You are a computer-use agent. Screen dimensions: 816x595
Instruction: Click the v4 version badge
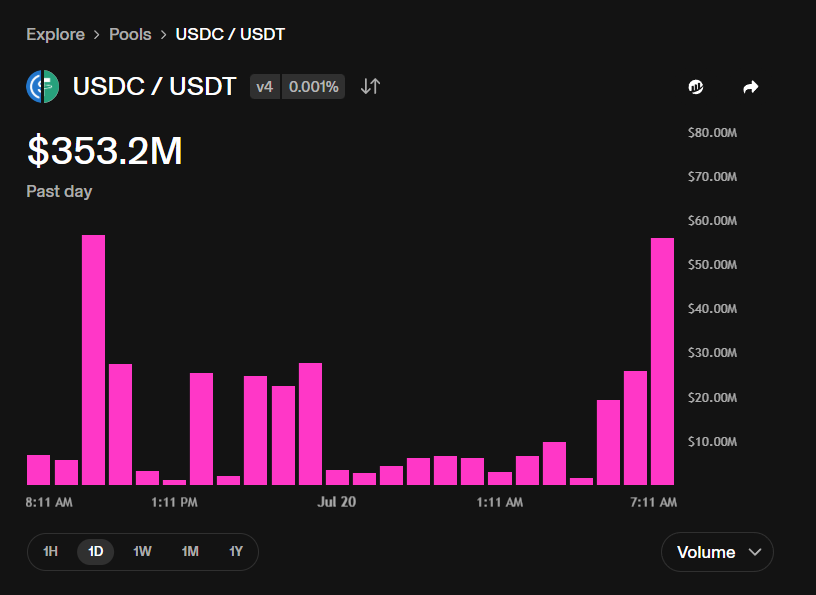(265, 86)
